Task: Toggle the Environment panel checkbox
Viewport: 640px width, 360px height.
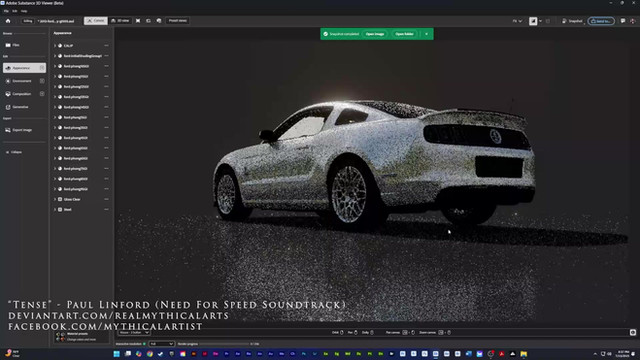Action: [x=42, y=81]
